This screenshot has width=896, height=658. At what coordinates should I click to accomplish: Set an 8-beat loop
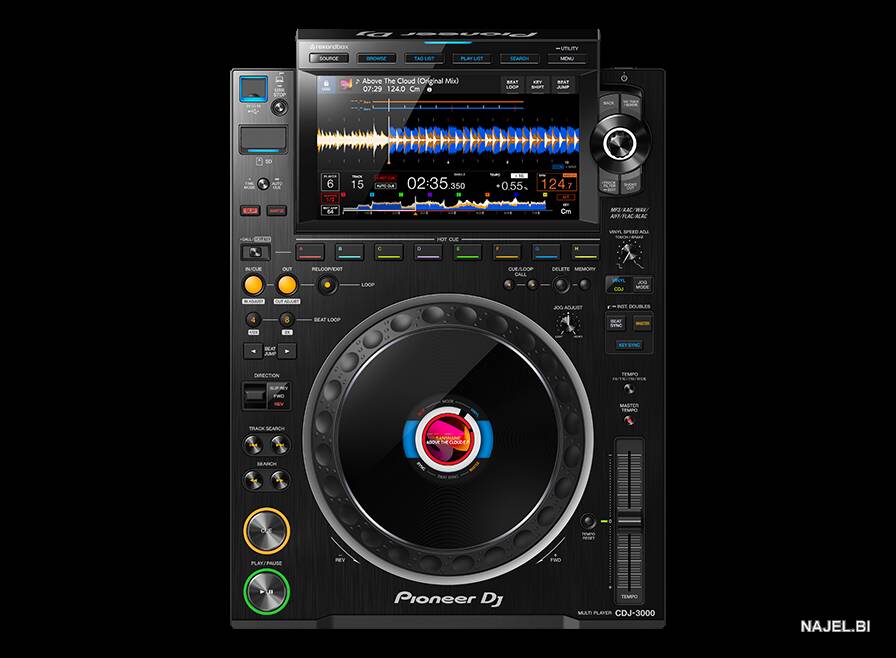coord(287,320)
